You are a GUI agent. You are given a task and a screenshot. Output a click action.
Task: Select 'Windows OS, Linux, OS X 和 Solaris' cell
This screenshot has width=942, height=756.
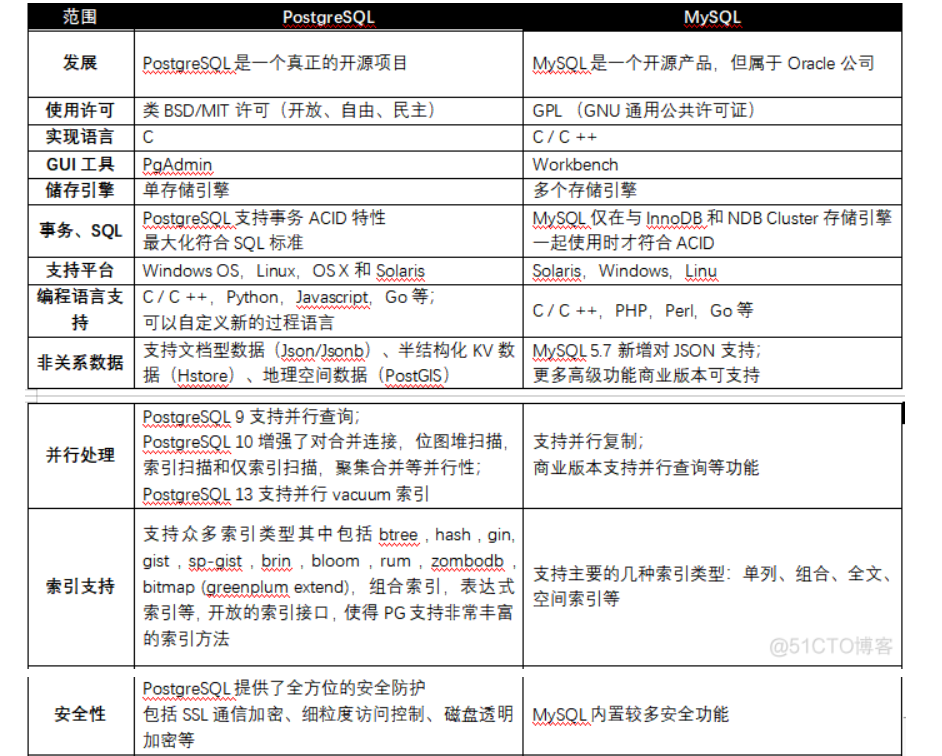click(329, 270)
